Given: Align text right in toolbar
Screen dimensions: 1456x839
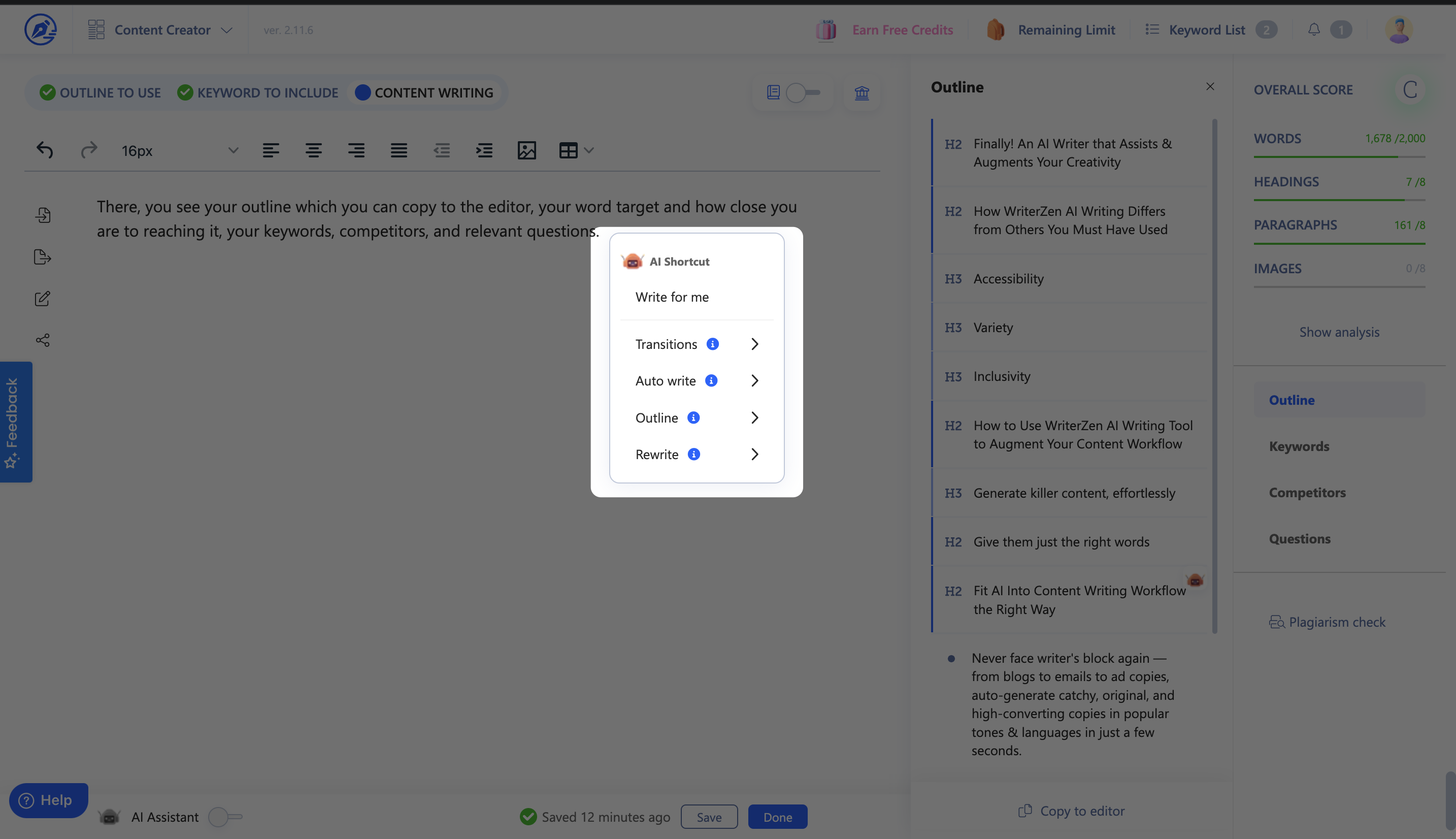Looking at the screenshot, I should 356,150.
